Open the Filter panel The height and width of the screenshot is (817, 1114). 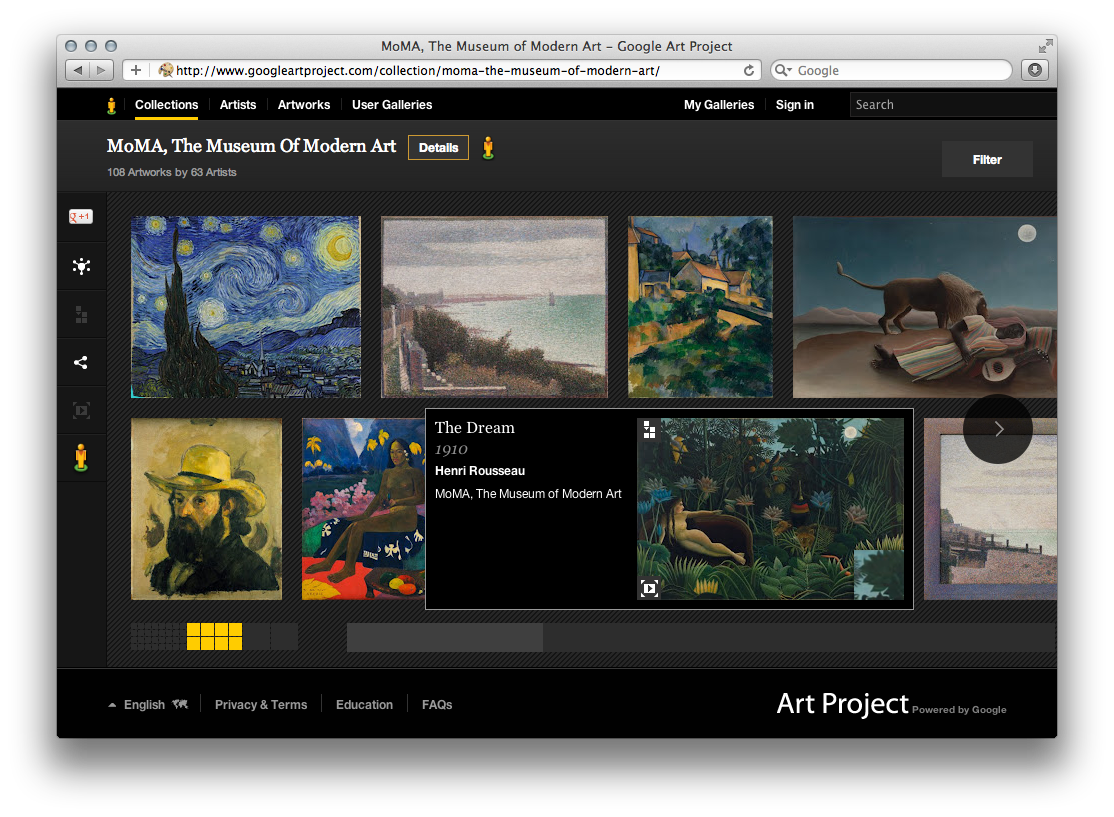pyautogui.click(x=986, y=158)
